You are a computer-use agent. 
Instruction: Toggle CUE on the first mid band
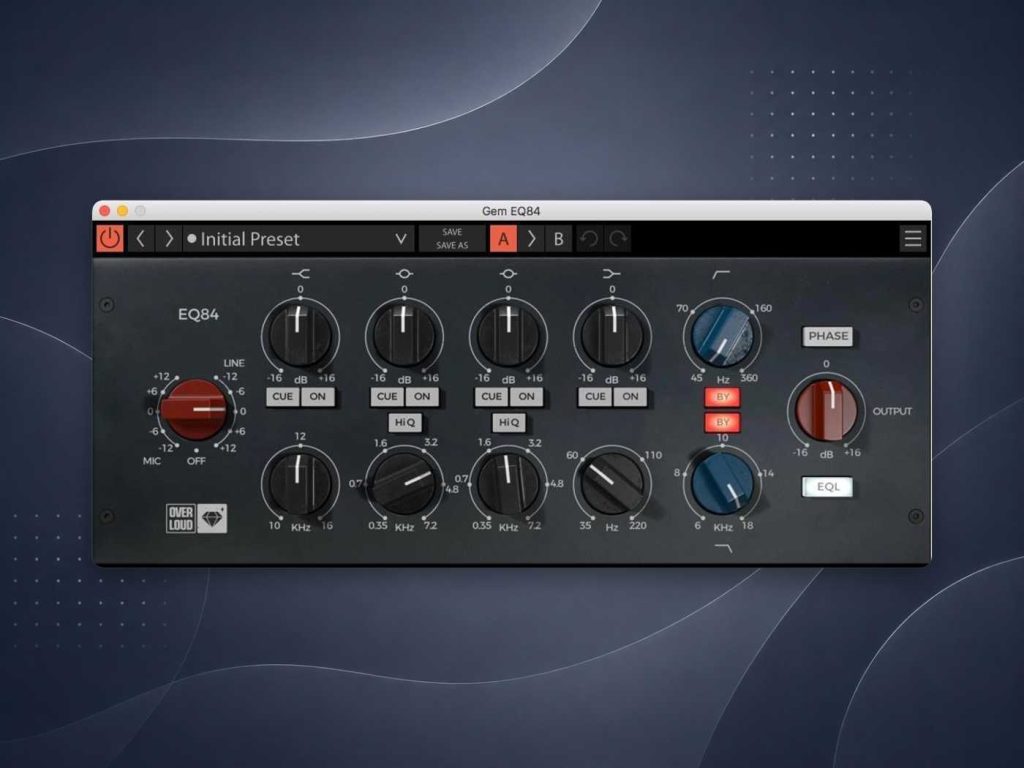387,396
